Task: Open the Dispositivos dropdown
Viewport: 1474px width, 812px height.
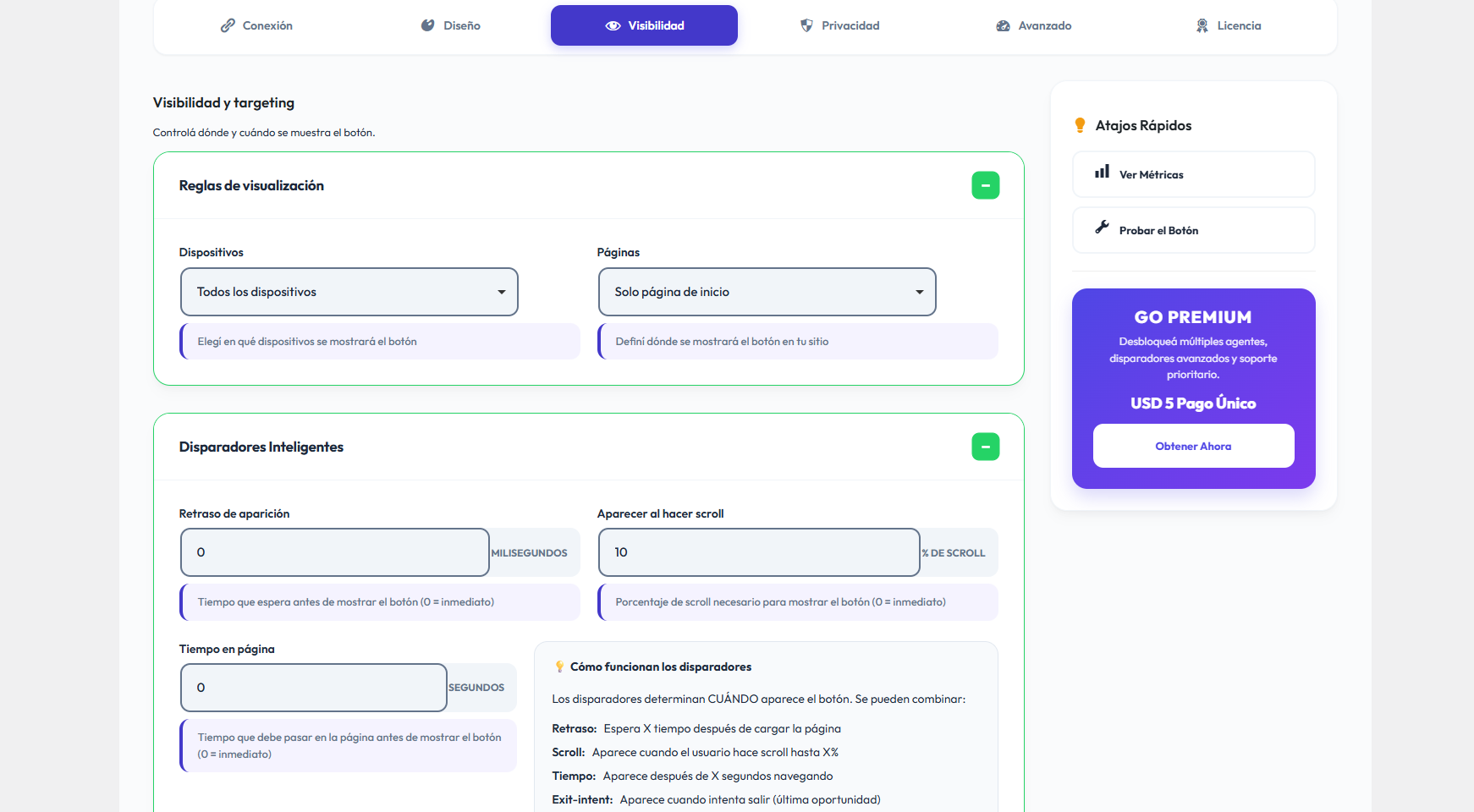Action: click(x=349, y=292)
